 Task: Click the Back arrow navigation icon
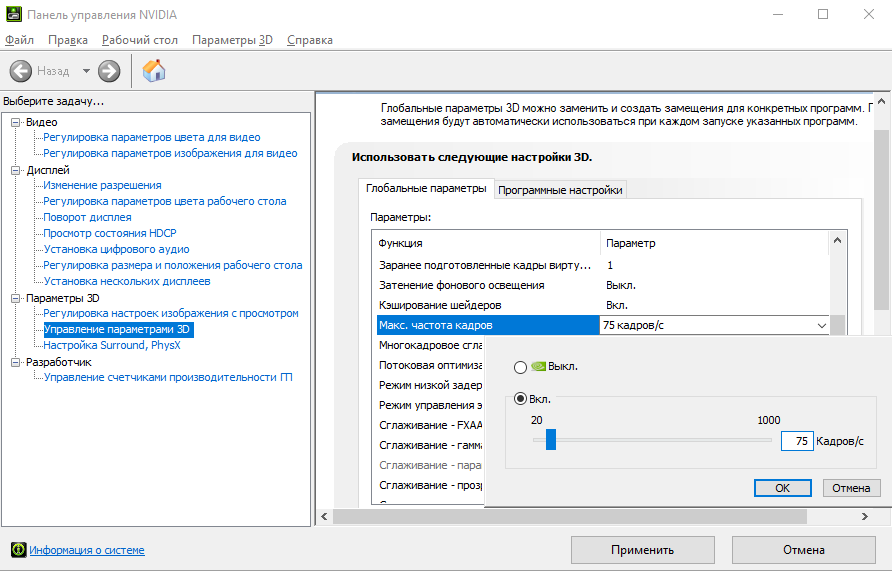pyautogui.click(x=22, y=71)
